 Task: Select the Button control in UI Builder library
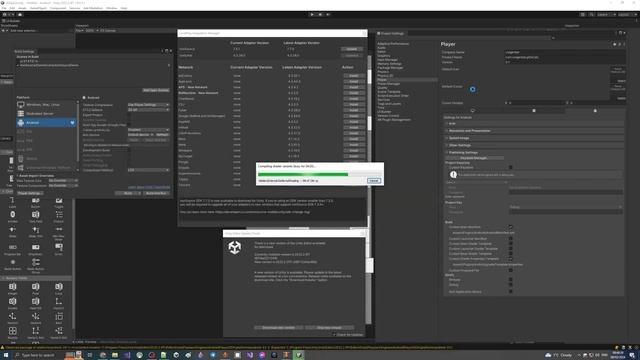coord(36,200)
